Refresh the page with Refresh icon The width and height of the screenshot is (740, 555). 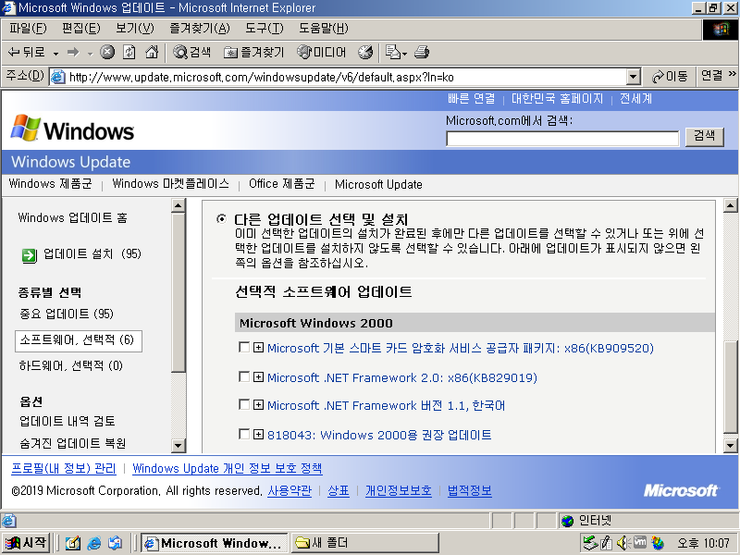(129, 52)
